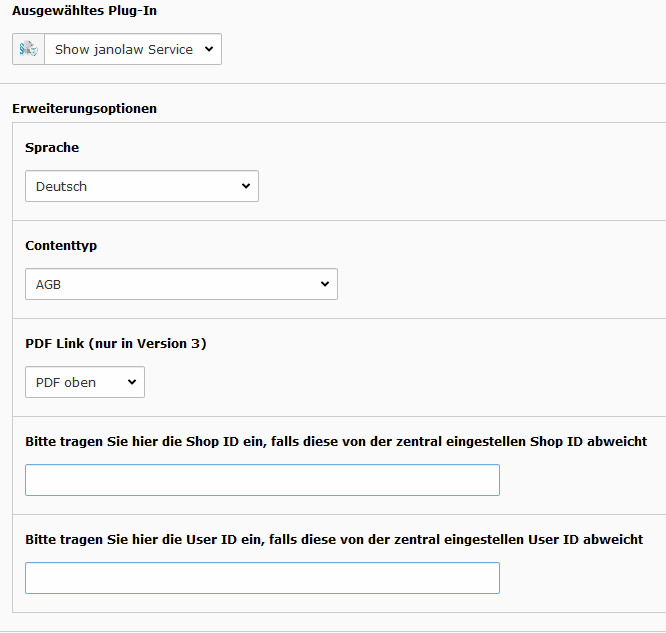The height and width of the screenshot is (633, 666).
Task: Click the chevron on the AGB select box
Action: point(325,284)
